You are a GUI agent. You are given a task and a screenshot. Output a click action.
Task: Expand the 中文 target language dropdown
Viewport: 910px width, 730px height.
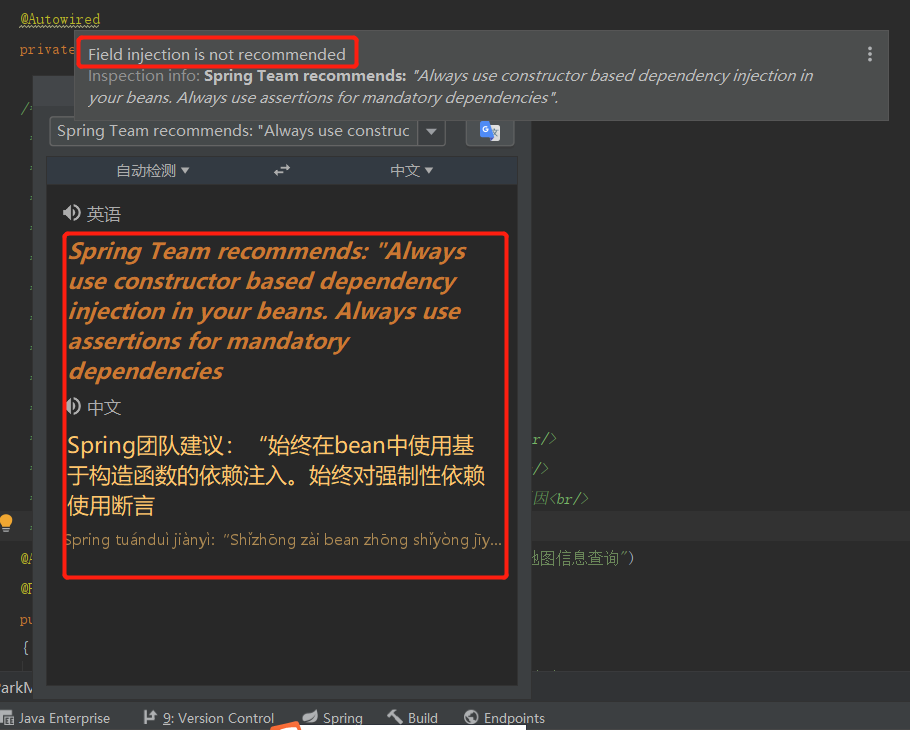411,170
